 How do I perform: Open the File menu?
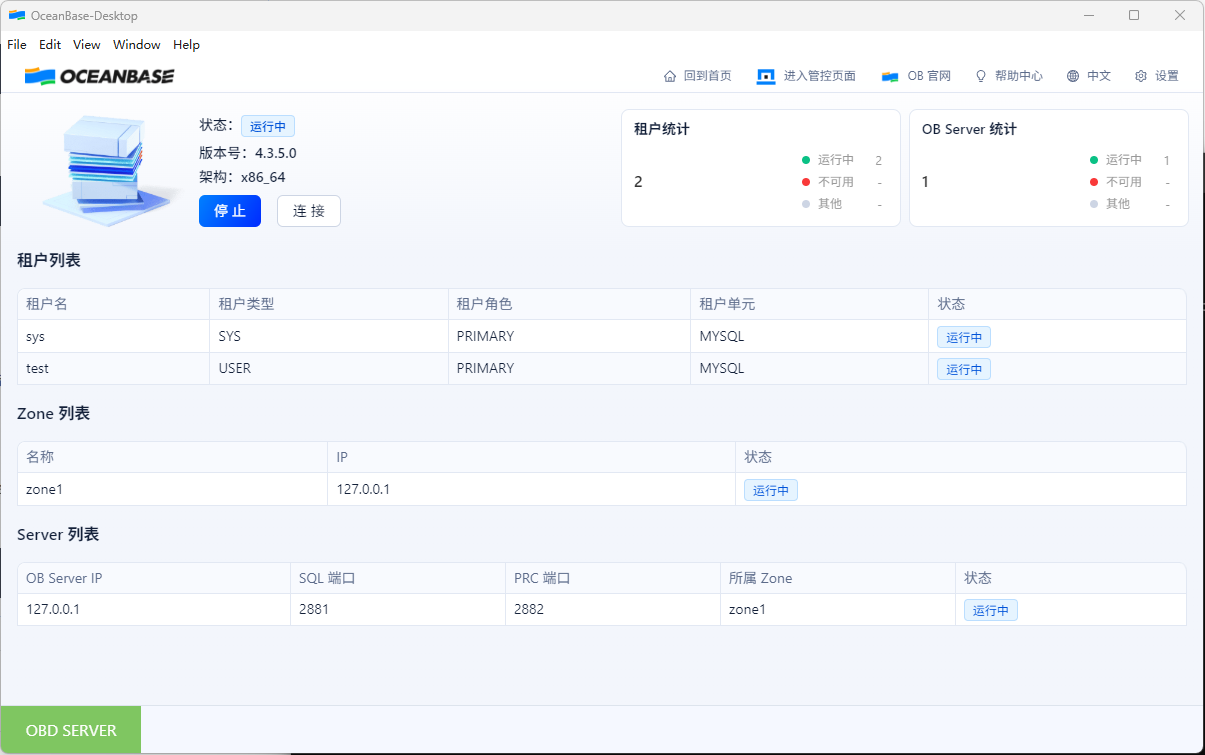pyautogui.click(x=17, y=45)
